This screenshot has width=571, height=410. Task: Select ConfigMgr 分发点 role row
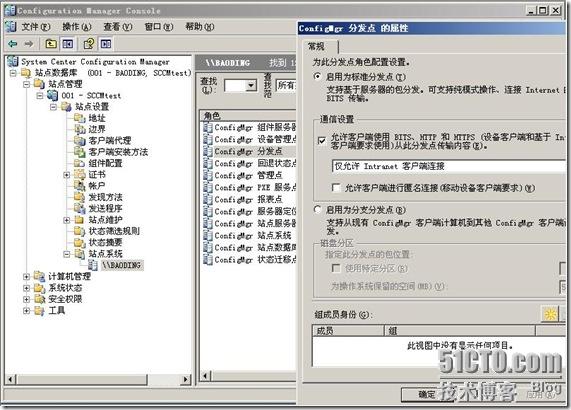[249, 151]
